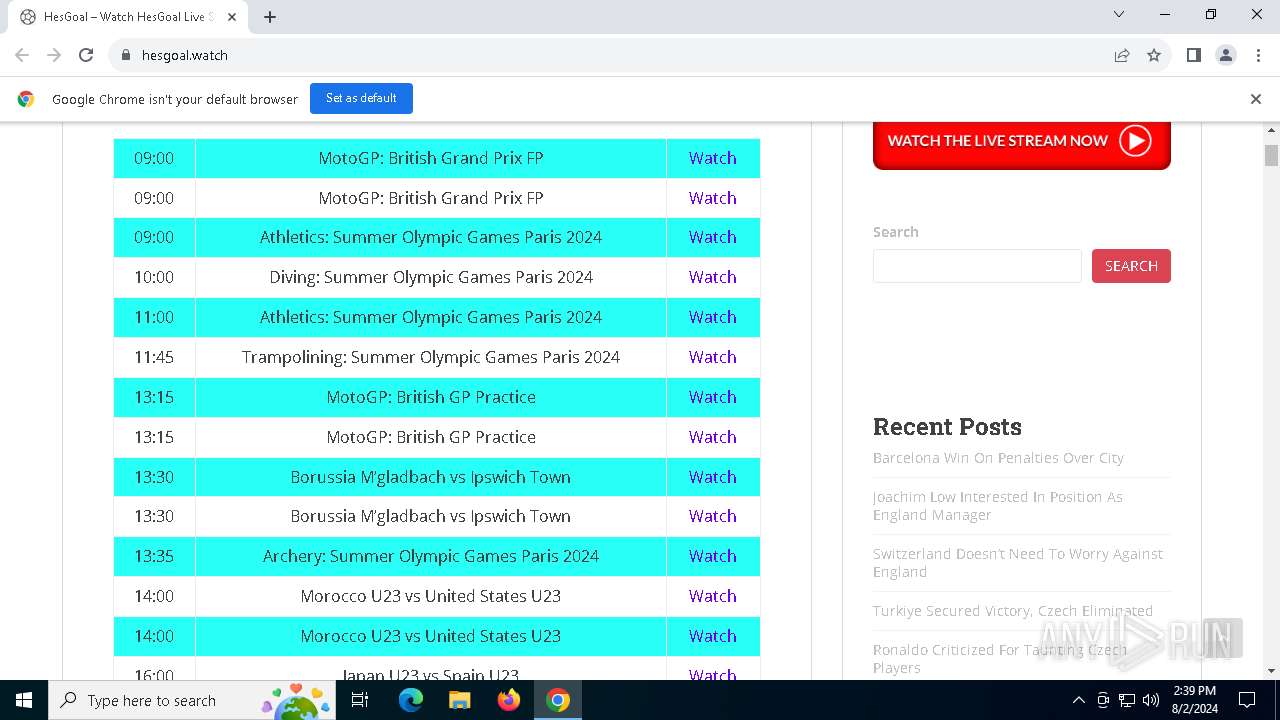Watch Athletics Olympic Games at 11:00
This screenshot has width=1280, height=720.
click(x=712, y=317)
